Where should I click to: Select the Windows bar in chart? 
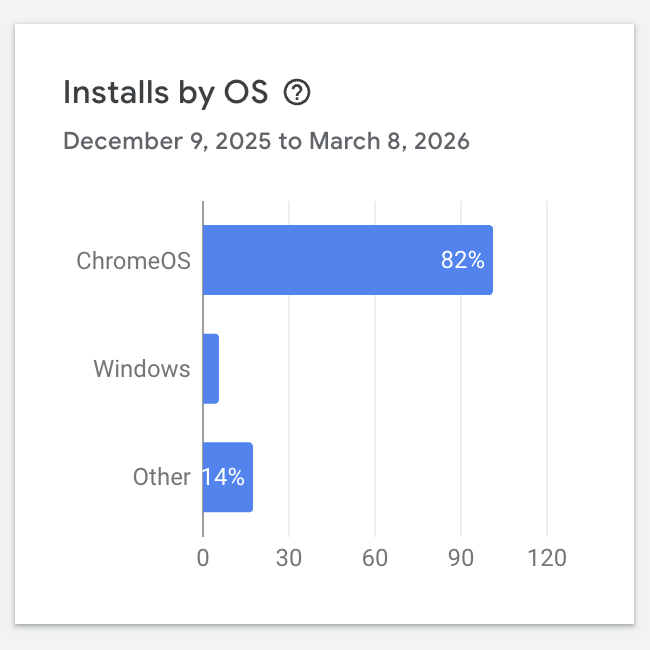pos(211,369)
